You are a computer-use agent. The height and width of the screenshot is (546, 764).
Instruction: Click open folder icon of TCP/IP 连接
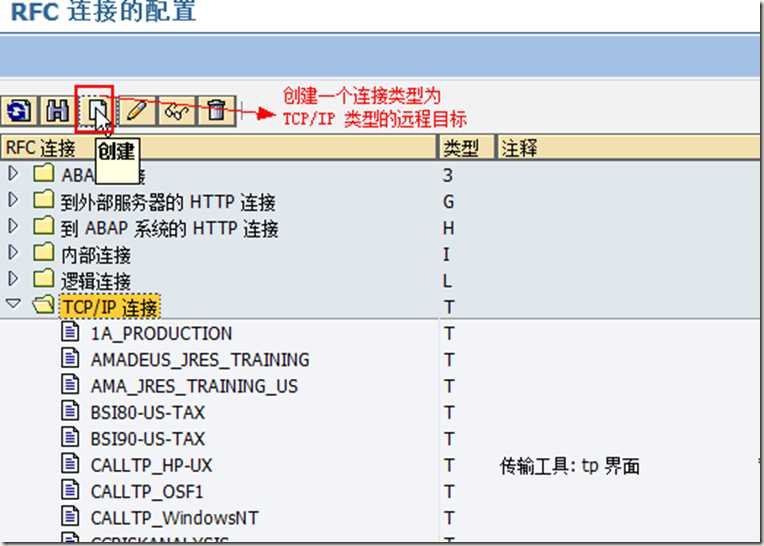coord(43,305)
